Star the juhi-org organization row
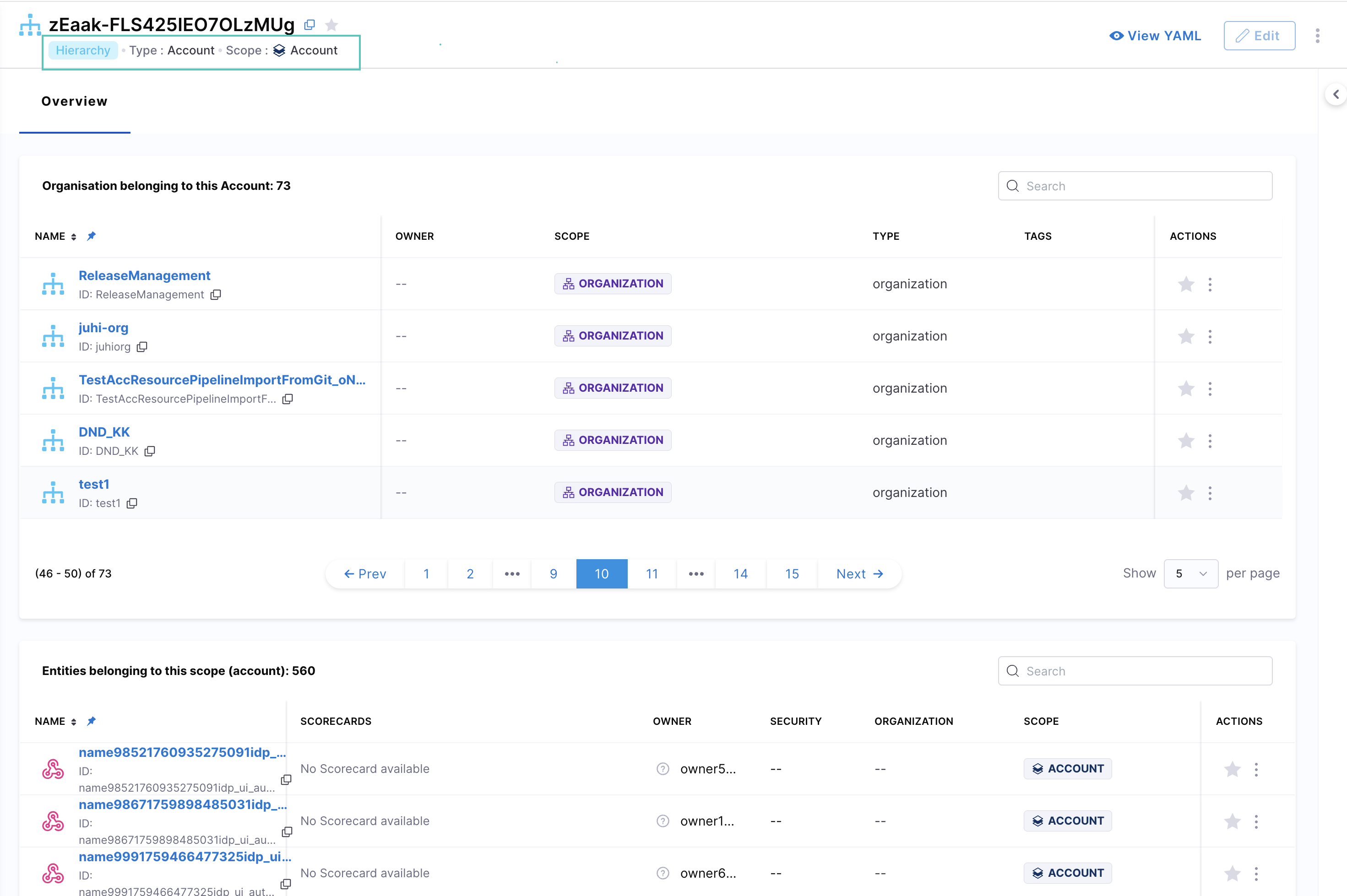 [x=1186, y=336]
